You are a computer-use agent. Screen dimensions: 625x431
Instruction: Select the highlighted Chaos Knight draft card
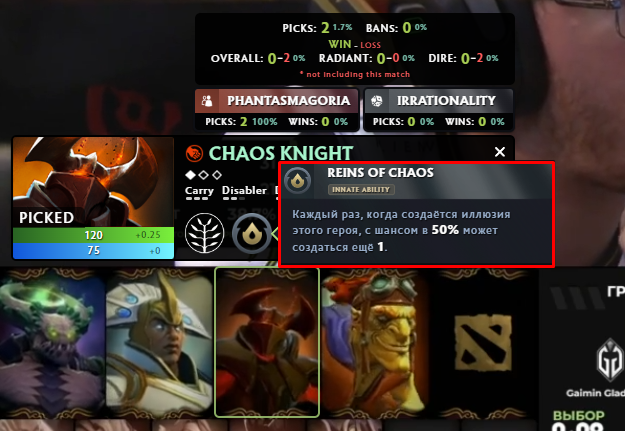point(267,343)
